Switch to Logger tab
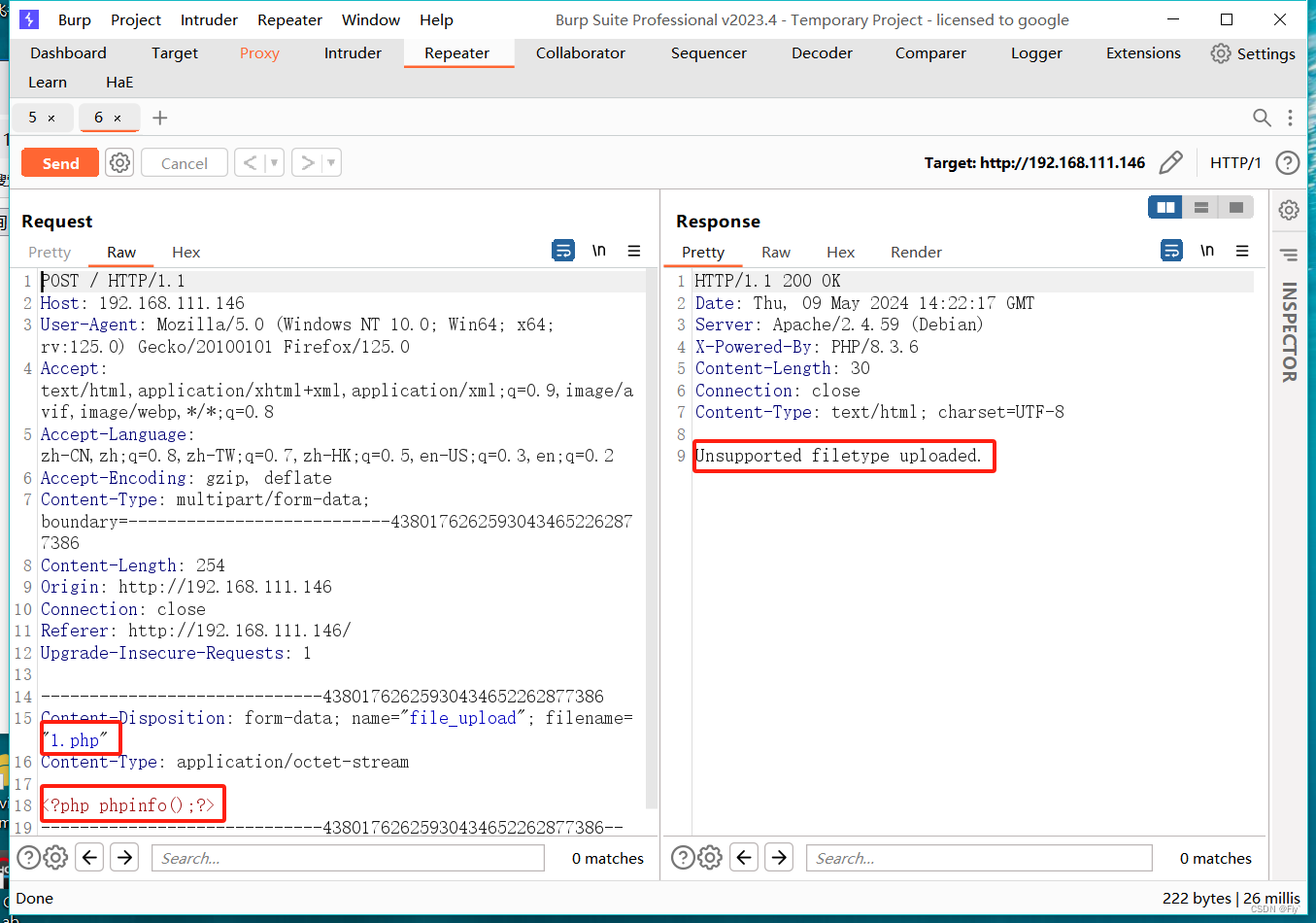This screenshot has height=923, width=1316. tap(1036, 53)
